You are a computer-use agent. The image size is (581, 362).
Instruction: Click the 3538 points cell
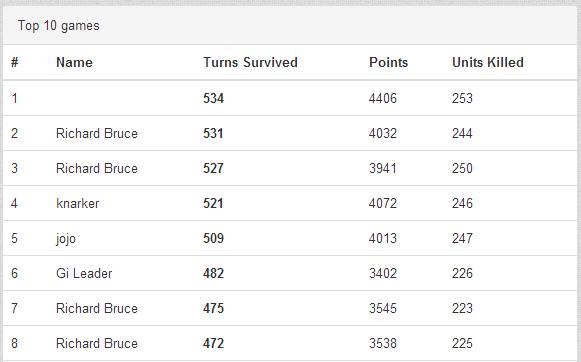(x=383, y=343)
